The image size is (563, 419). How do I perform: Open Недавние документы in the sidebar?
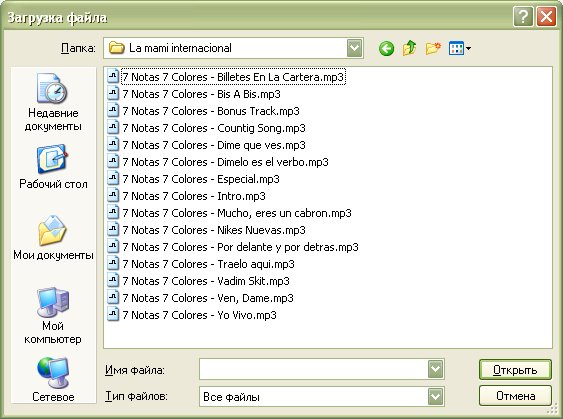(53, 103)
